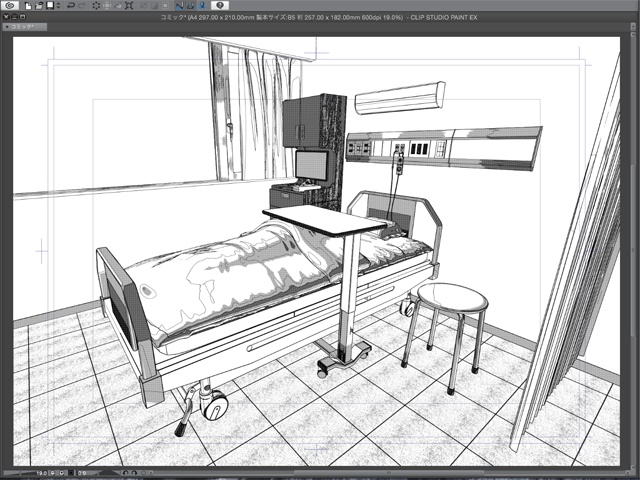Toggle Snap to Special Ruler
The image size is (640, 480).
[191, 6]
